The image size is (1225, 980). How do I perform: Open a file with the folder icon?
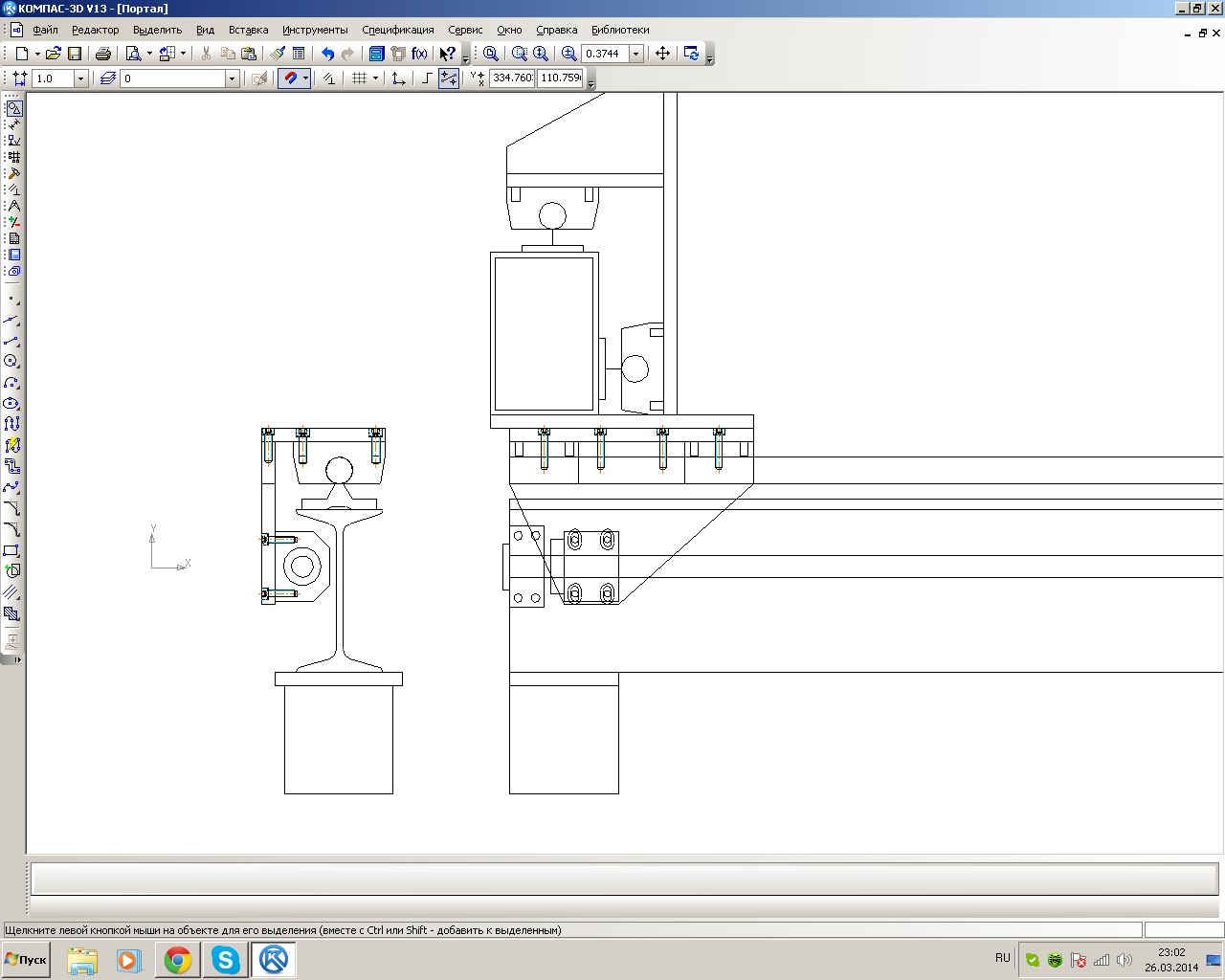54,54
